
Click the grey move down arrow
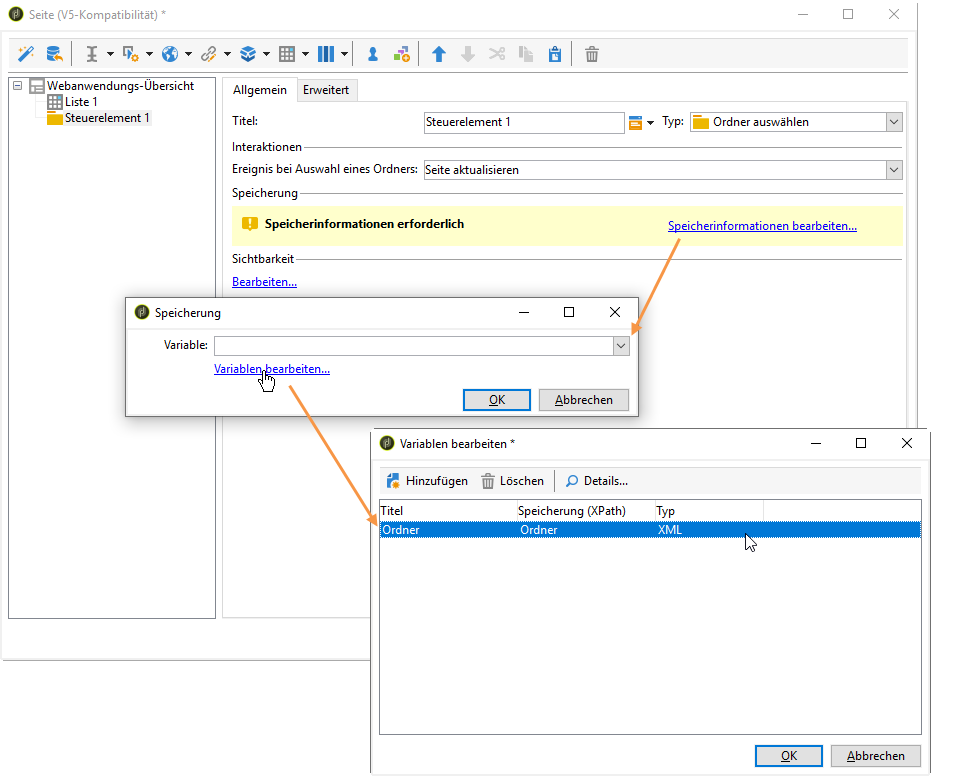(x=467, y=54)
